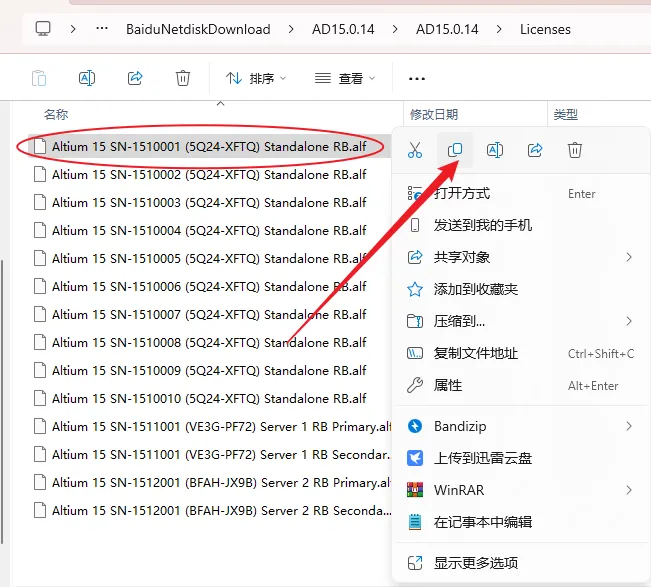Click Copy icon in context menu
Screen dimensions: 651x587
[x=455, y=150]
